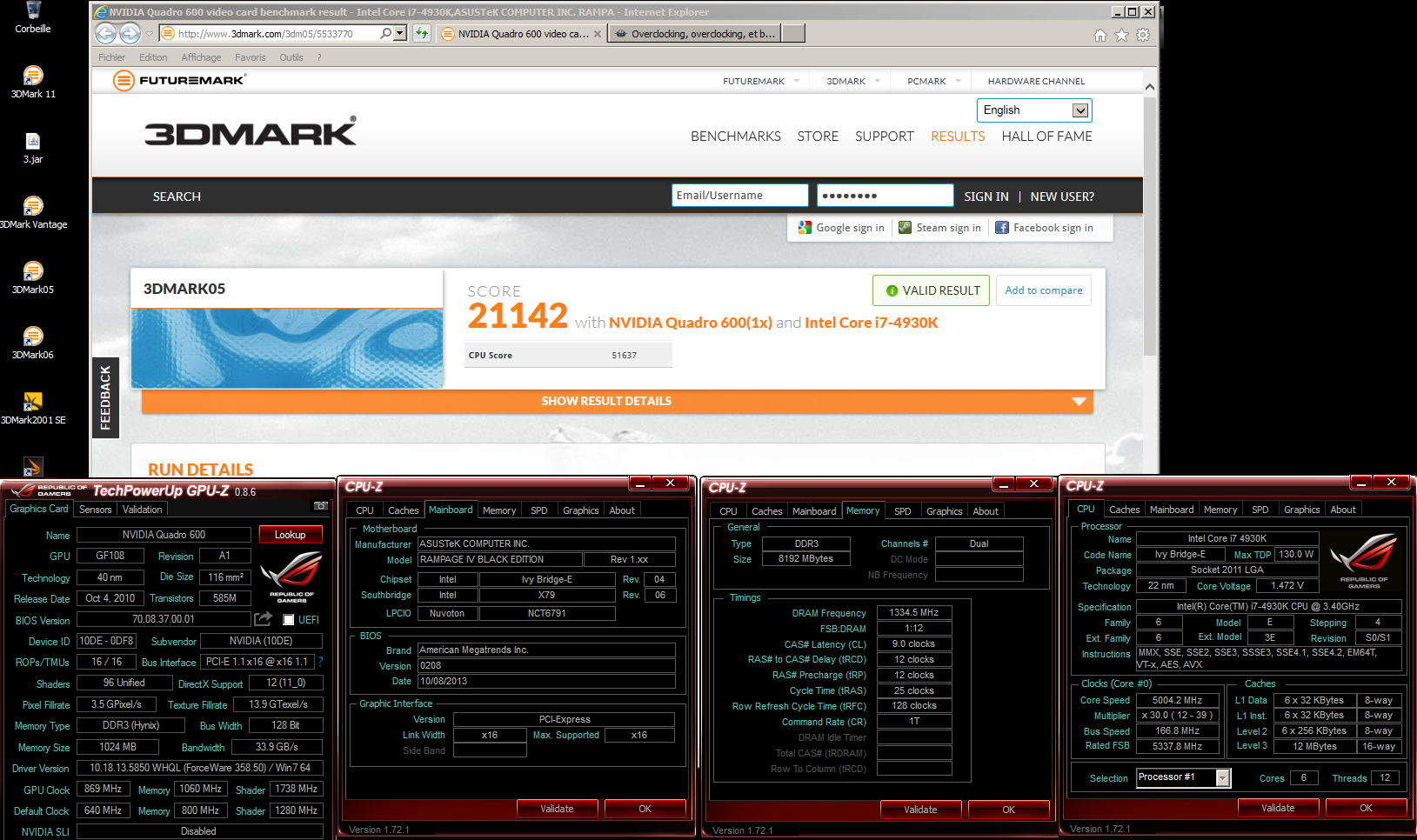Click the Steam sign in icon
The height and width of the screenshot is (840, 1417).
point(905,227)
